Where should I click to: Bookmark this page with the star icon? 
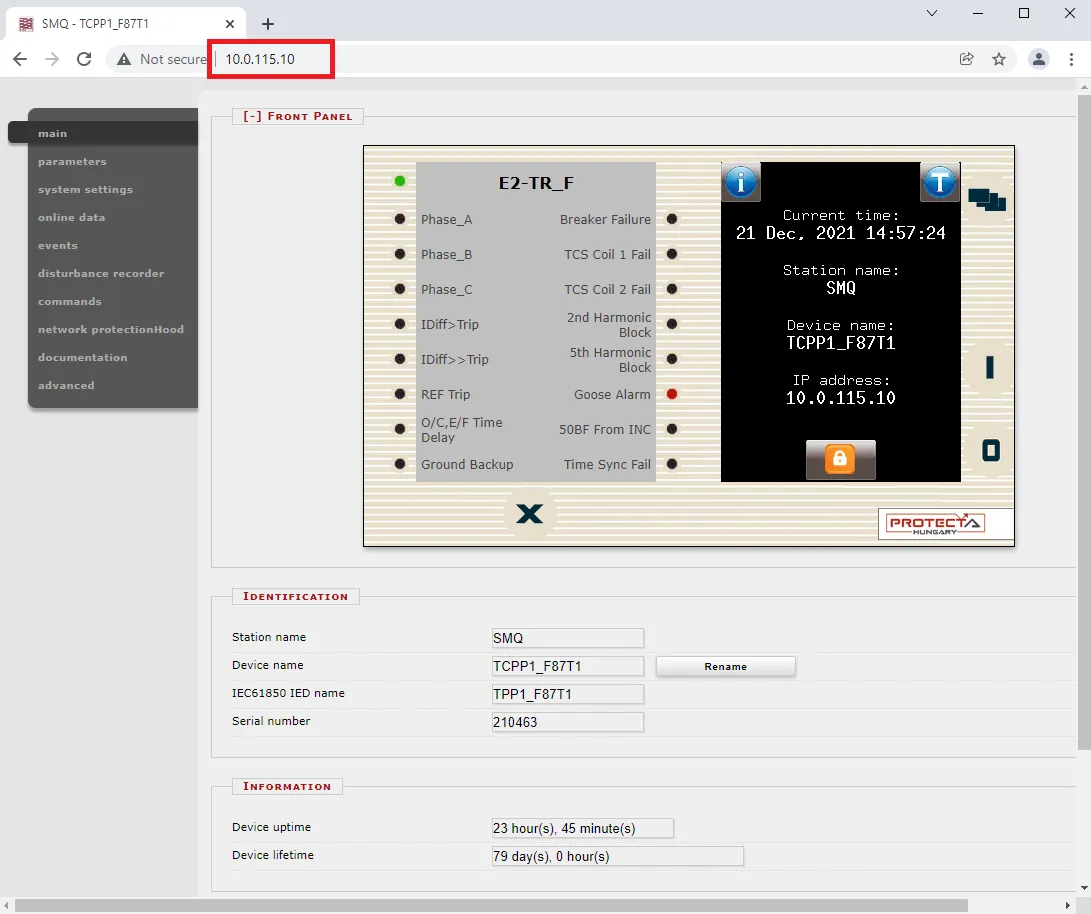click(x=999, y=59)
